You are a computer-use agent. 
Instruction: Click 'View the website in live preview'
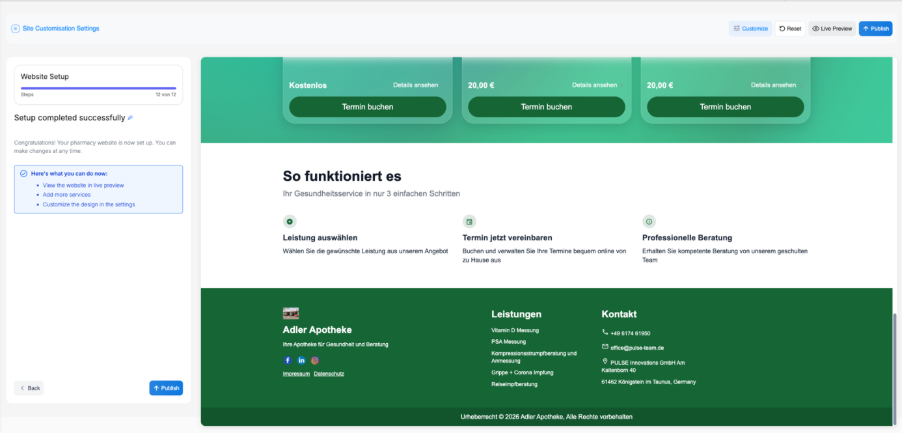[84, 185]
